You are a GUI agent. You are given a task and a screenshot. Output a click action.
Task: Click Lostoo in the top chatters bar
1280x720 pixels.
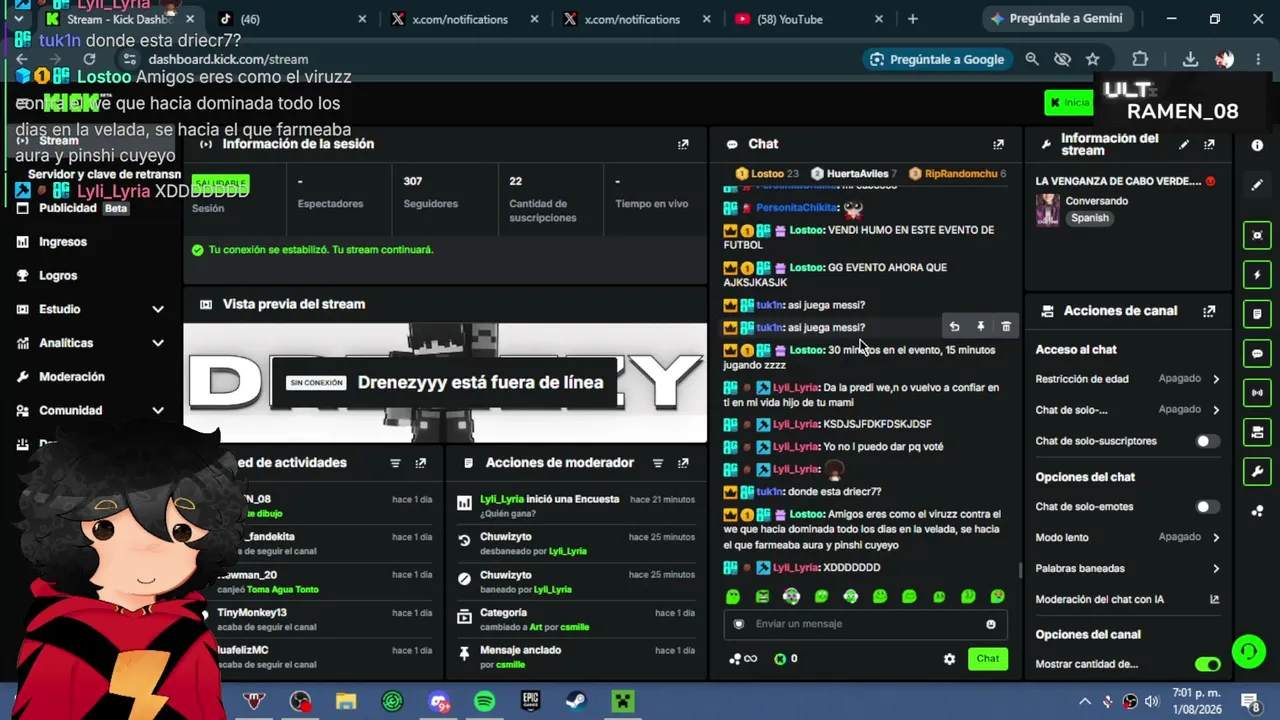767,174
